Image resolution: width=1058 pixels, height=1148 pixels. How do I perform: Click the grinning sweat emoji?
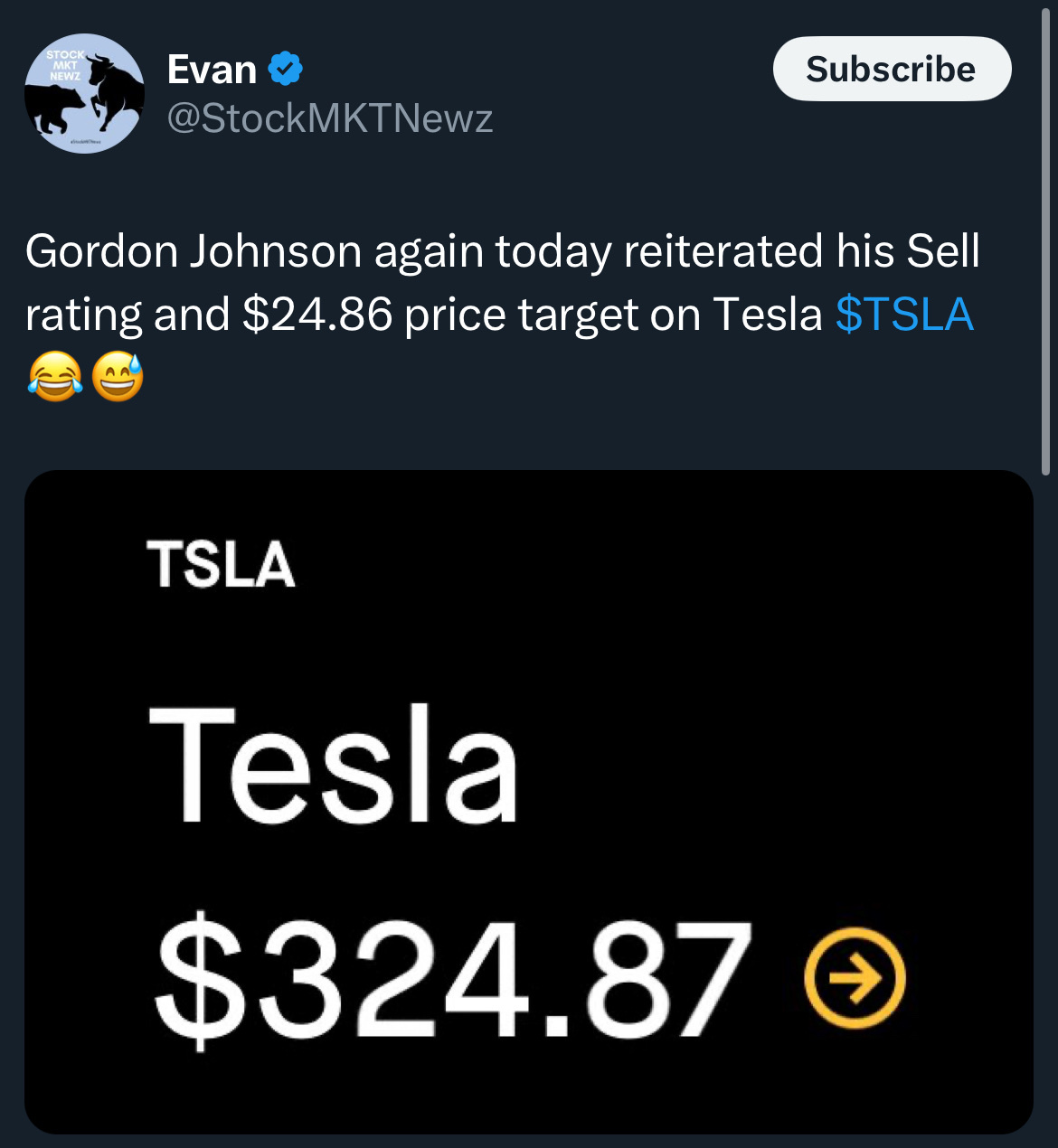[118, 377]
